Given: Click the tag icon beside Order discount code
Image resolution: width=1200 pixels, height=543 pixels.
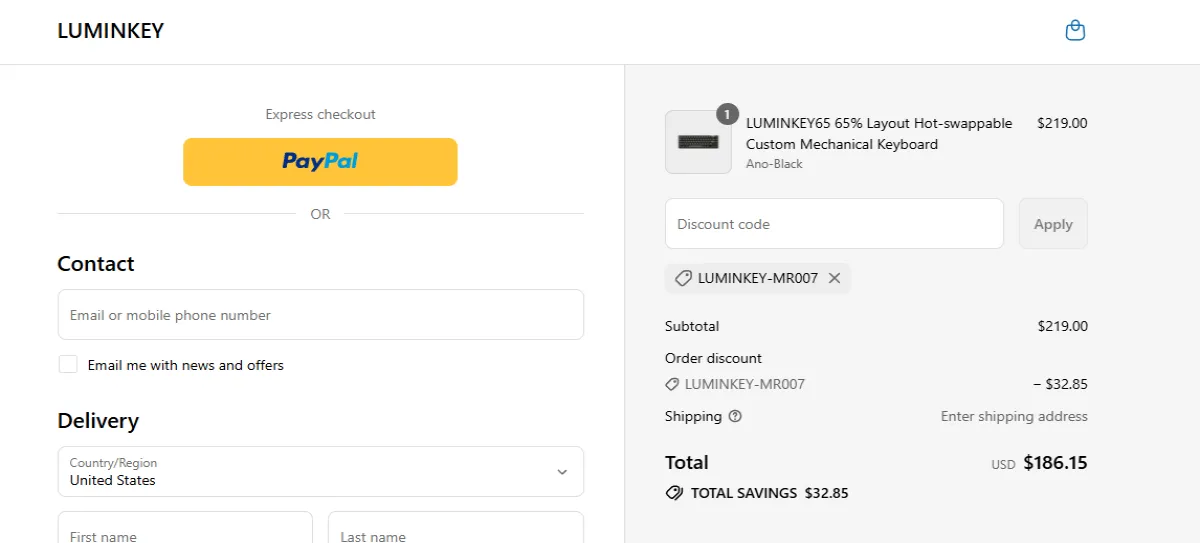Looking at the screenshot, I should (x=672, y=384).
